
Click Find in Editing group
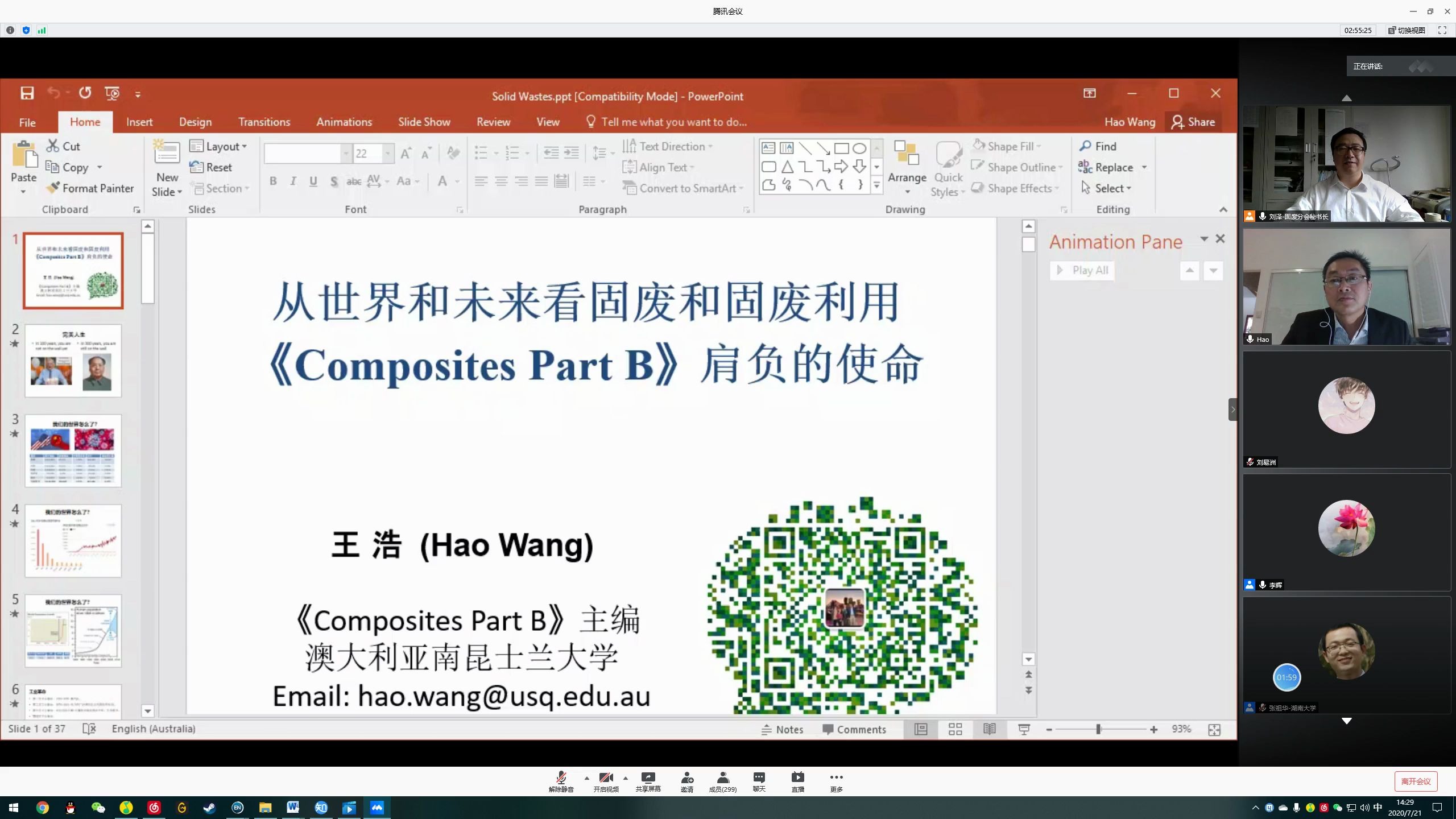click(1098, 146)
